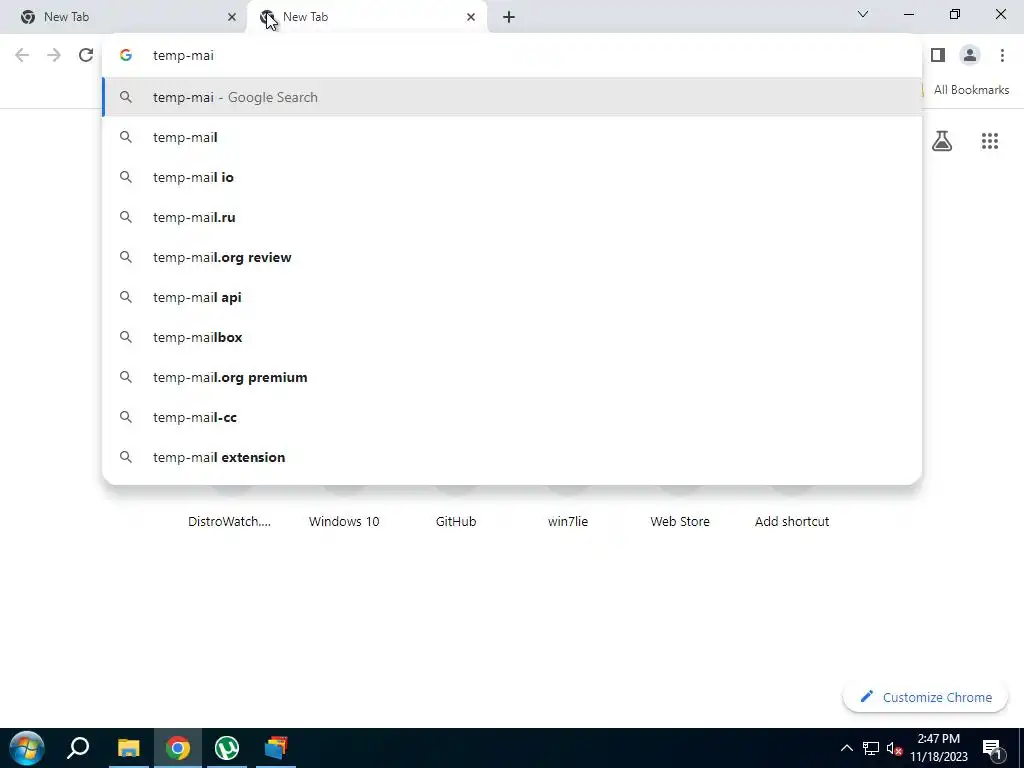Click Add shortcut

792,521
